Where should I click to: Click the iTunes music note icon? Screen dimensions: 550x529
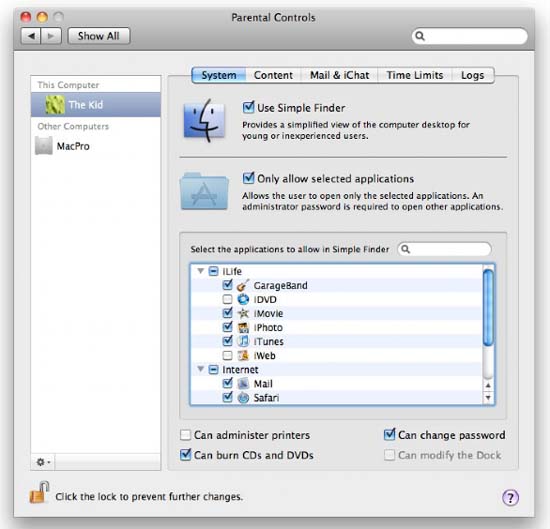(243, 341)
